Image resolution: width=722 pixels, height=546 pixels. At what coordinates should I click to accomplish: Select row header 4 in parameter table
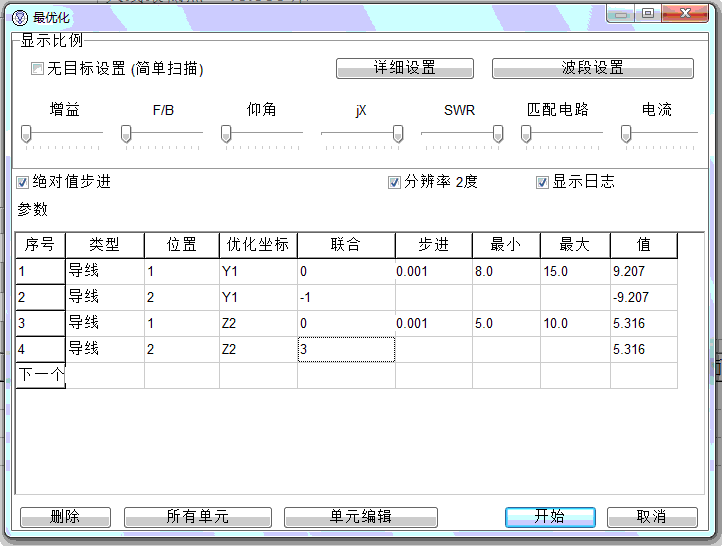point(41,349)
